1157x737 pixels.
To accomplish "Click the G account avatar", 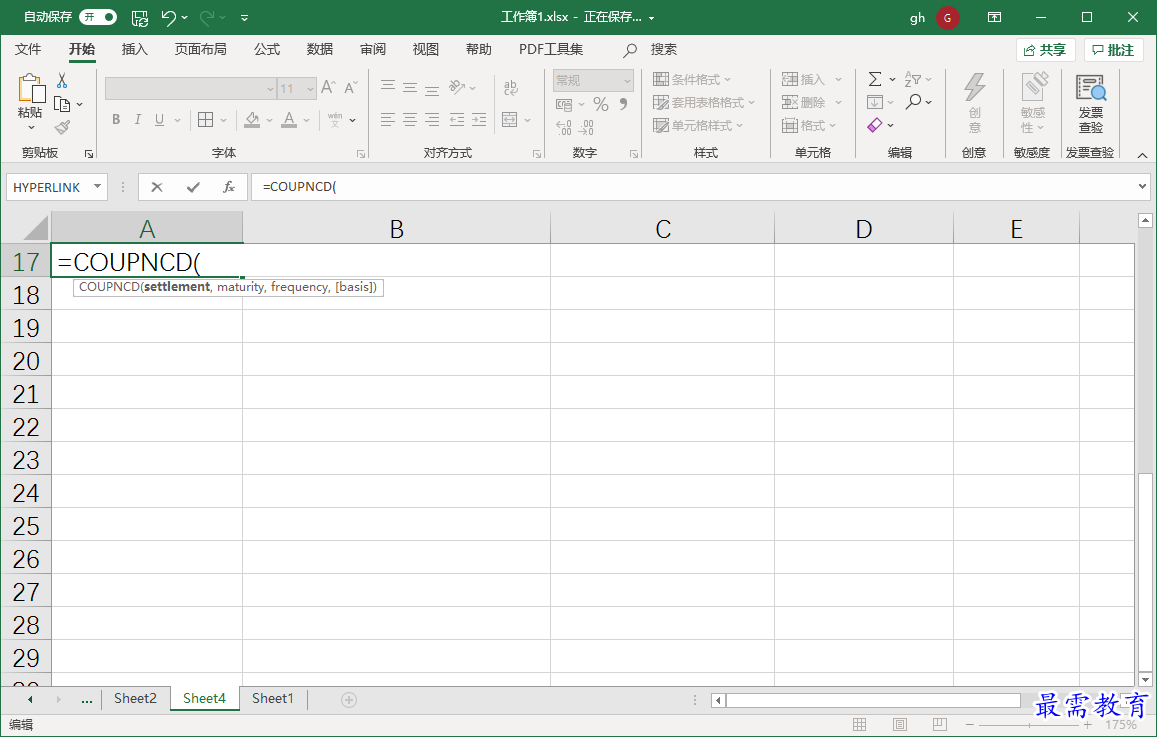I will (x=947, y=18).
